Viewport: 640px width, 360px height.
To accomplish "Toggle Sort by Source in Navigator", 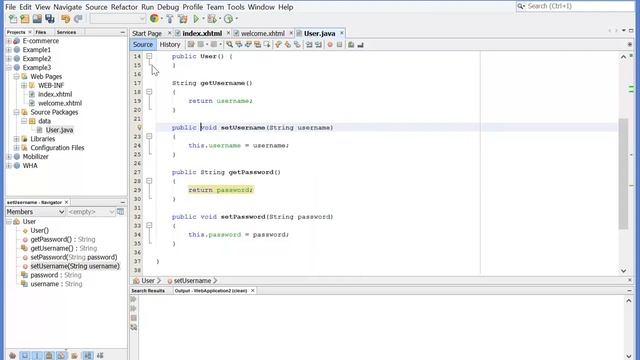I will click(x=100, y=356).
